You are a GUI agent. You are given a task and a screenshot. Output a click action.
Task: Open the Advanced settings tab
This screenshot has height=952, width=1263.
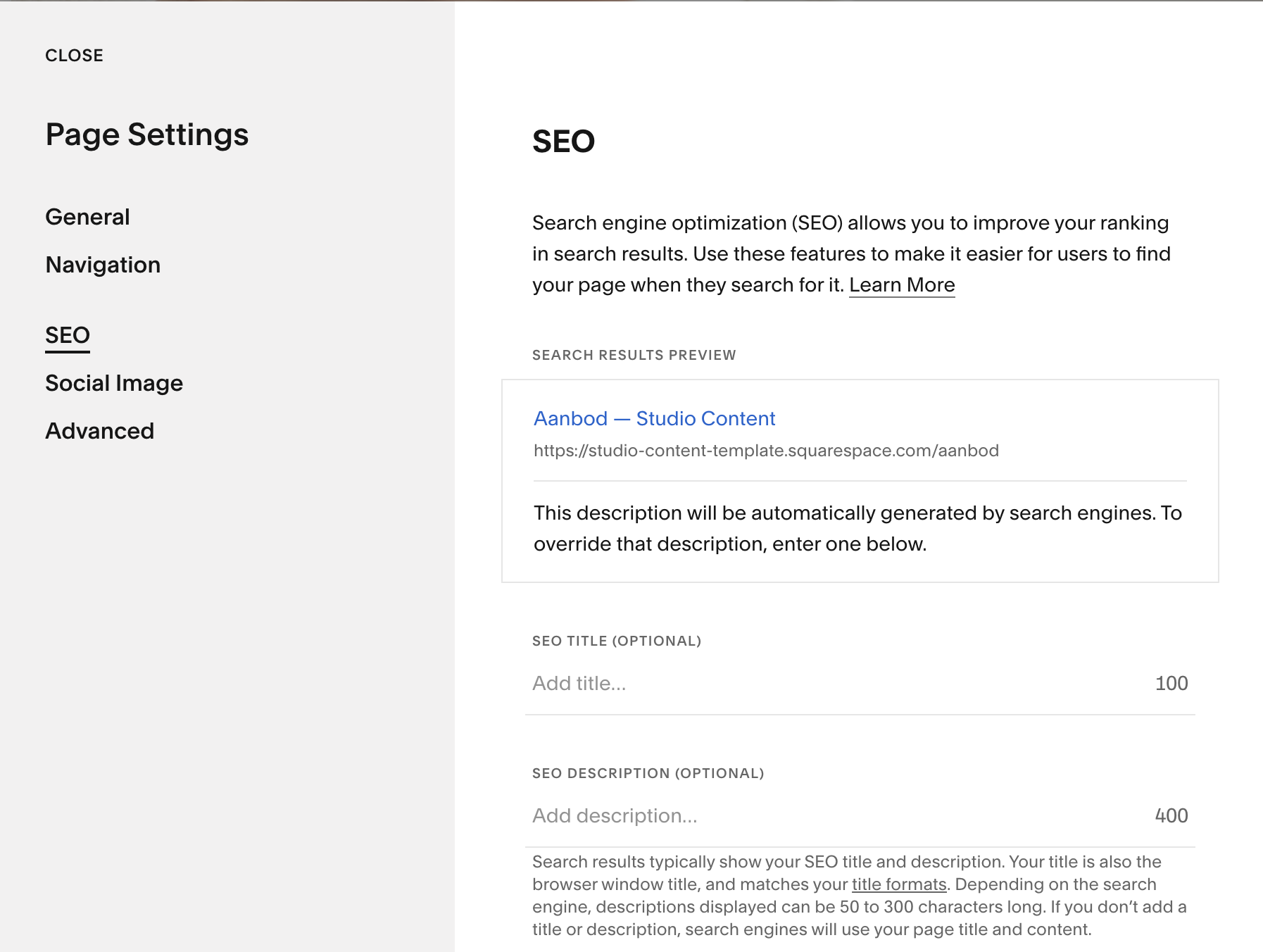pyautogui.click(x=99, y=431)
